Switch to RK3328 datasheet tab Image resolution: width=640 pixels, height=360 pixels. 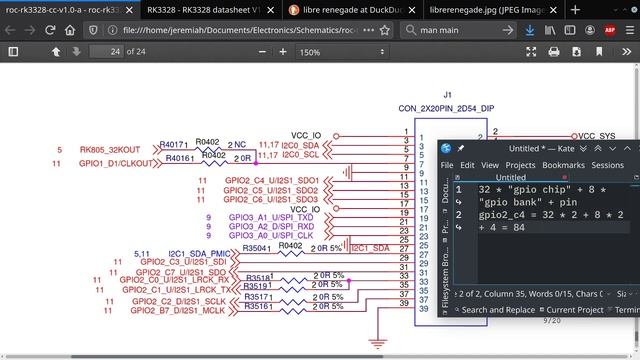pyautogui.click(x=203, y=10)
